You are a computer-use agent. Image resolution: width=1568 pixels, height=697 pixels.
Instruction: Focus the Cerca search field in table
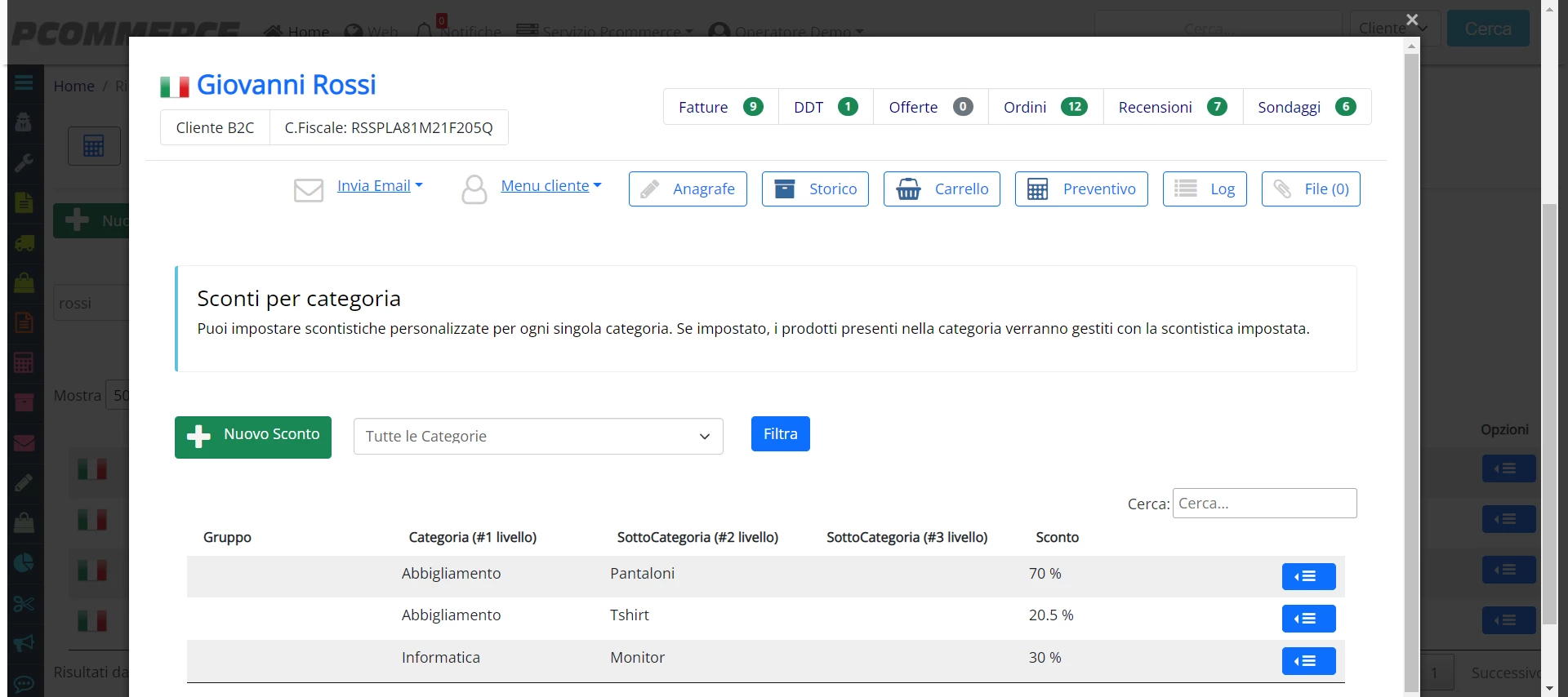(1265, 504)
